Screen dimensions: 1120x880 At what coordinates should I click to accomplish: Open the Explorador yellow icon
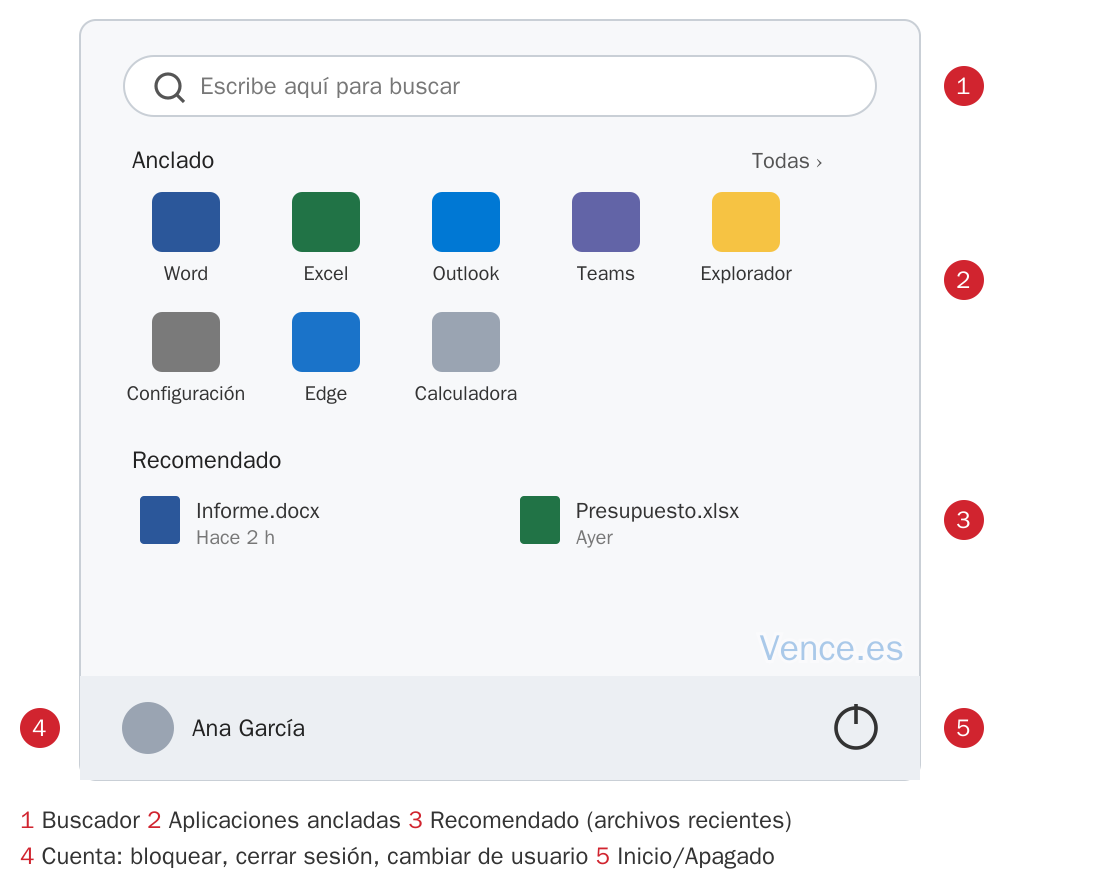tap(746, 221)
